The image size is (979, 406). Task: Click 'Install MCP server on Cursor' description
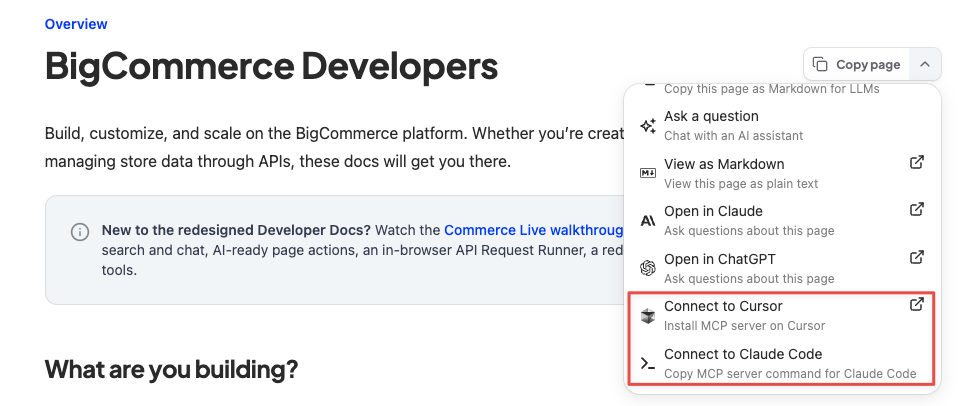(x=744, y=325)
